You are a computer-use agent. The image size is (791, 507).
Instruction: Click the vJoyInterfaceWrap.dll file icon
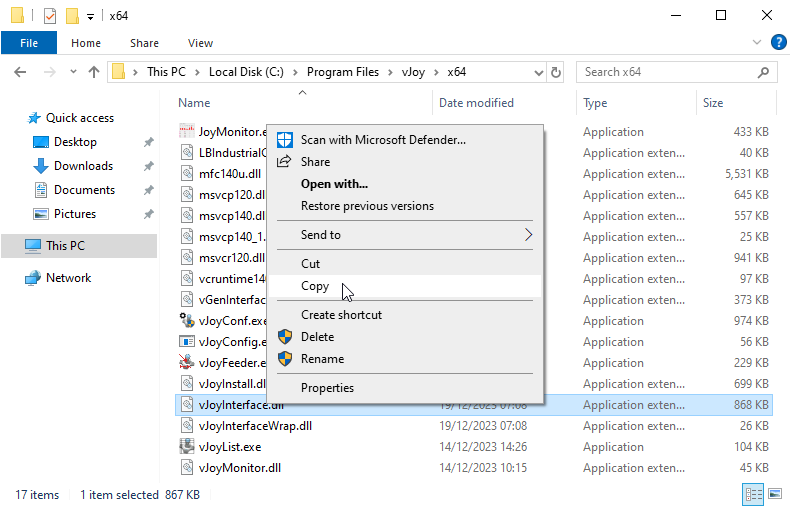[x=187, y=425]
